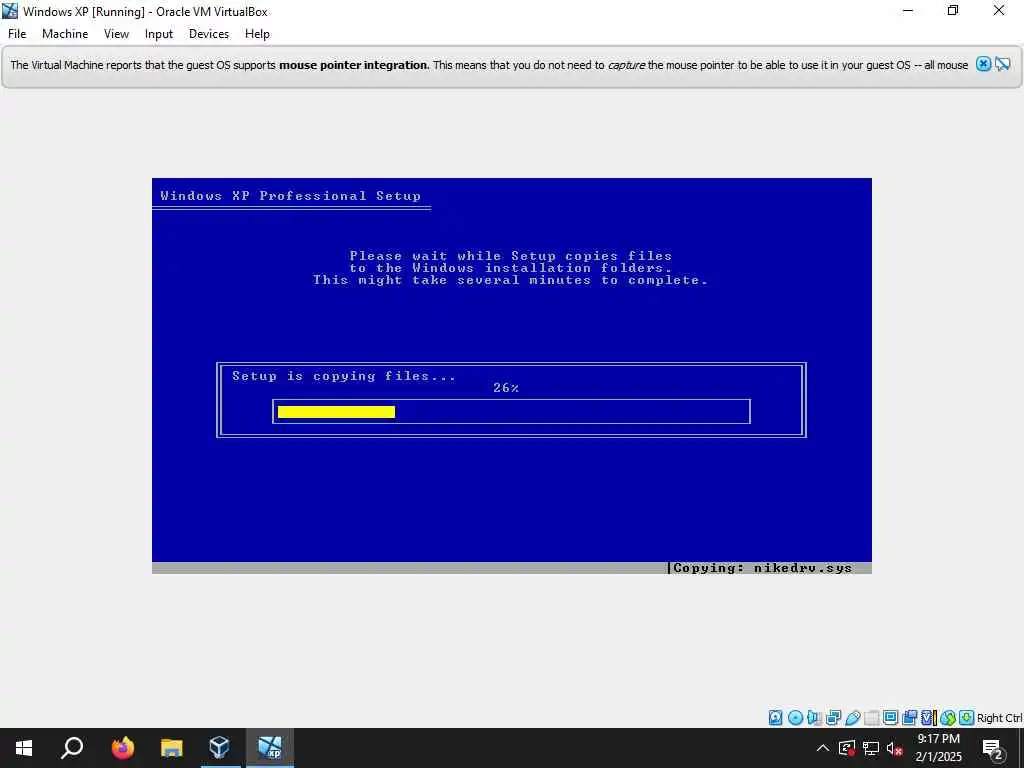This screenshot has width=1024, height=768.
Task: Open the network tray icon
Action: (x=871, y=748)
